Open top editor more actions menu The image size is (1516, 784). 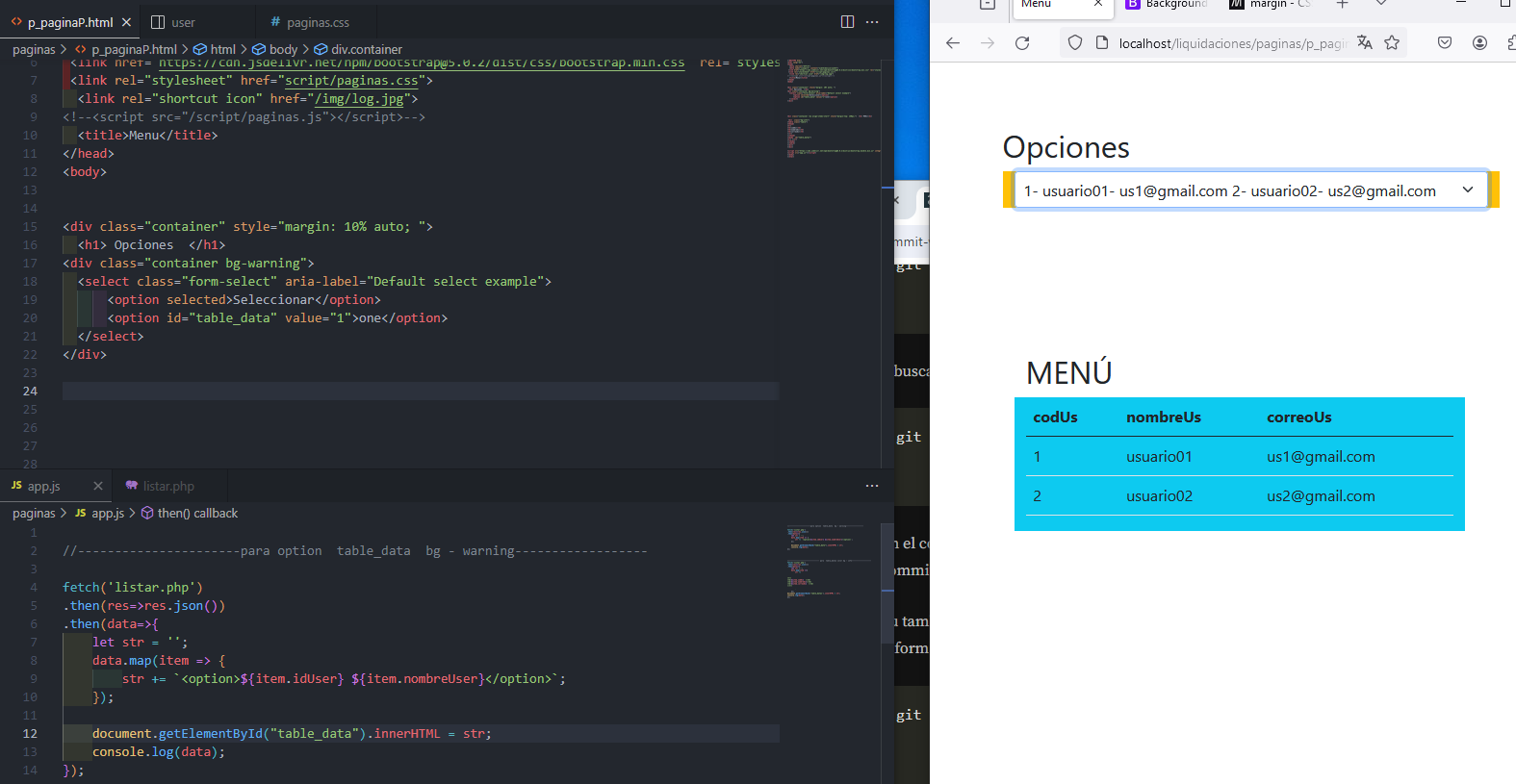coord(872,22)
